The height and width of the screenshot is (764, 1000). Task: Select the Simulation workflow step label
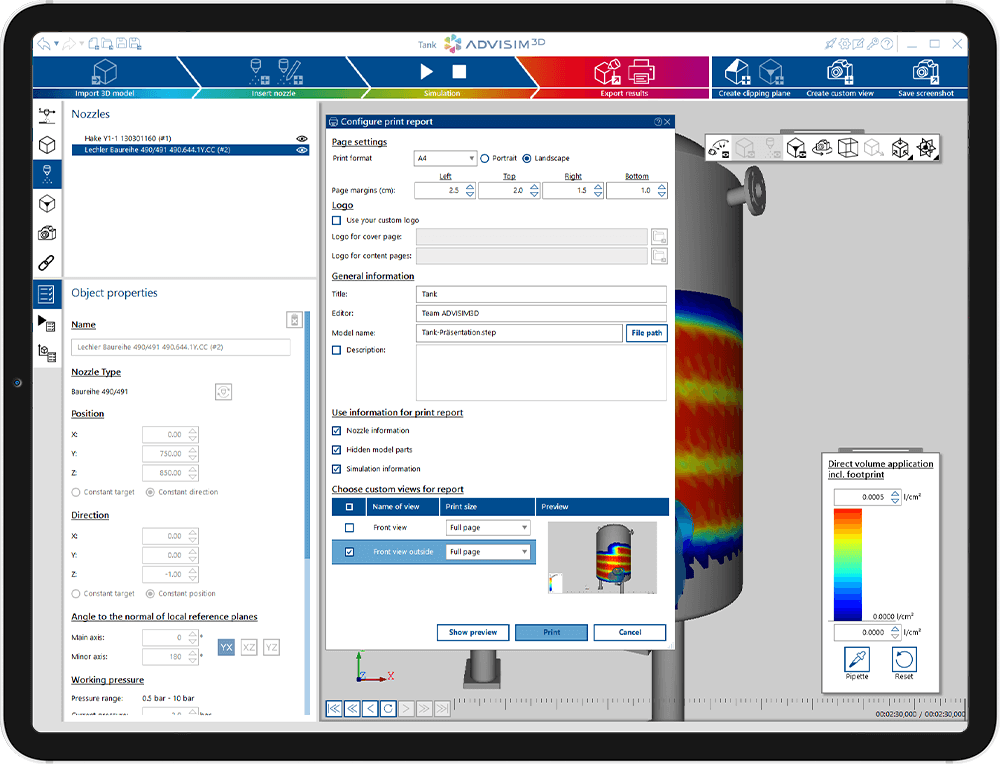pyautogui.click(x=442, y=93)
